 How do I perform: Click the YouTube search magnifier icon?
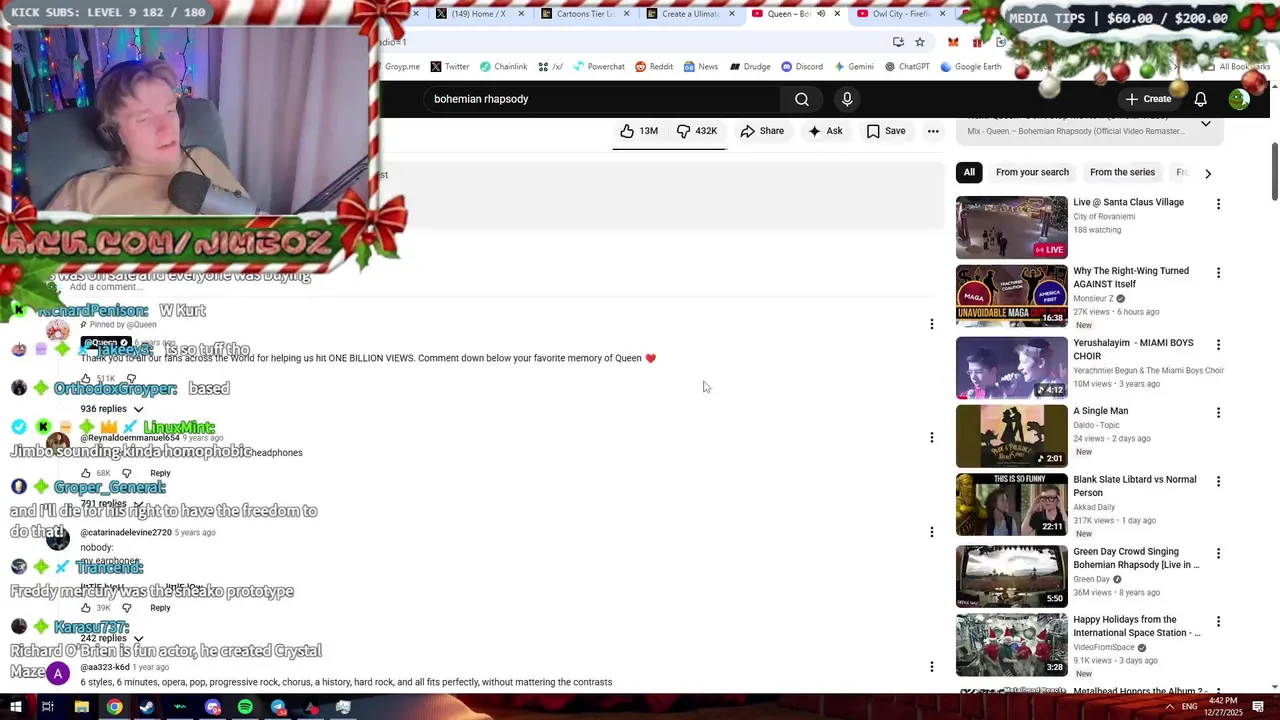[x=802, y=99]
